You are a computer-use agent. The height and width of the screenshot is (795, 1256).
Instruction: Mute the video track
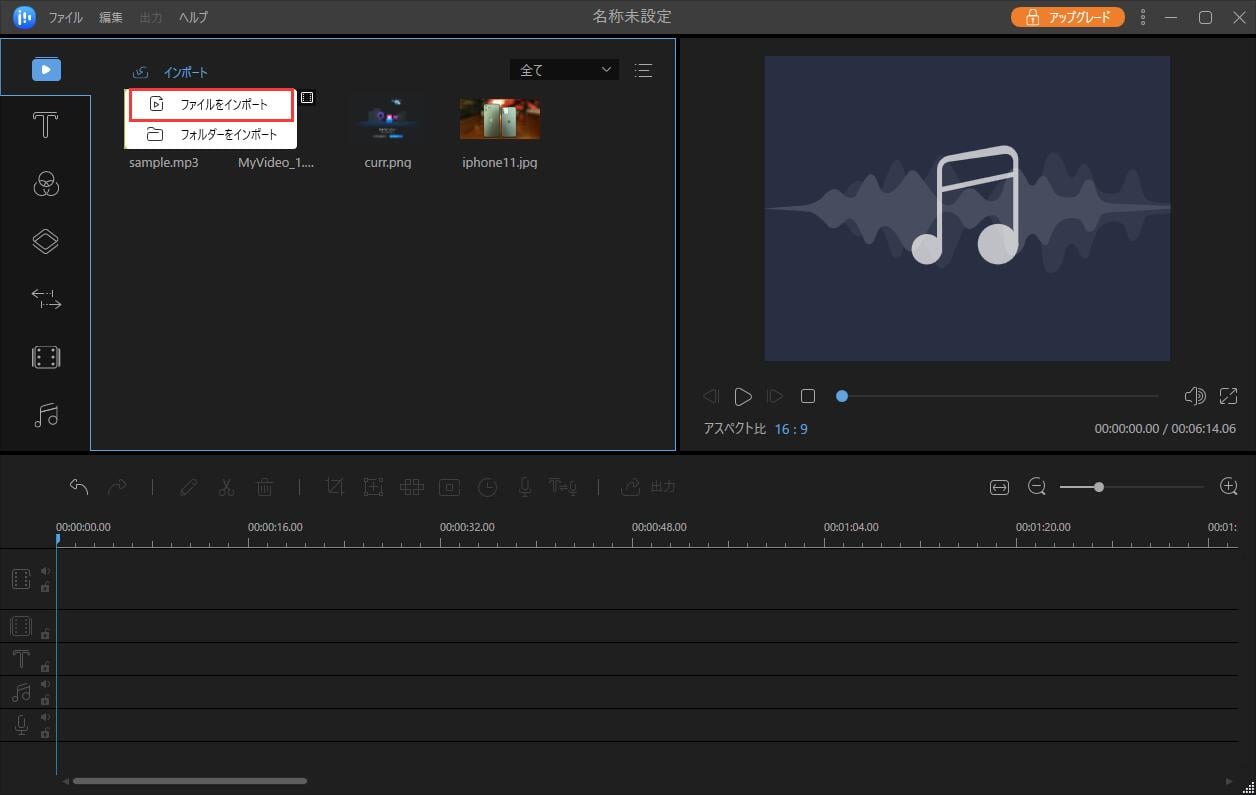(45, 572)
